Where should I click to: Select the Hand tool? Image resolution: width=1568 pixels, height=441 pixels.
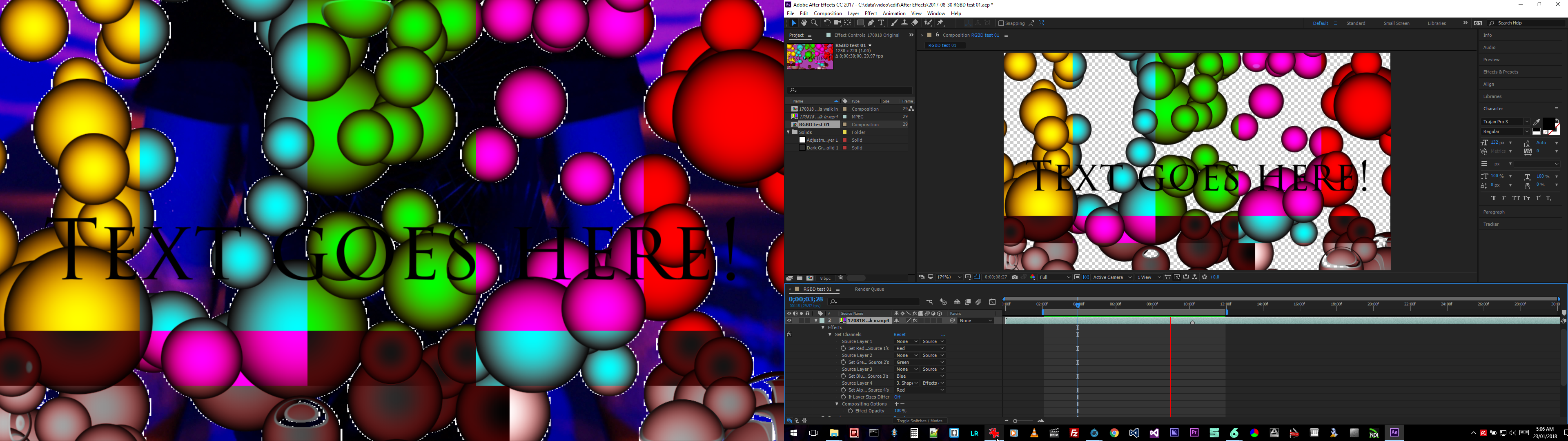pyautogui.click(x=804, y=23)
